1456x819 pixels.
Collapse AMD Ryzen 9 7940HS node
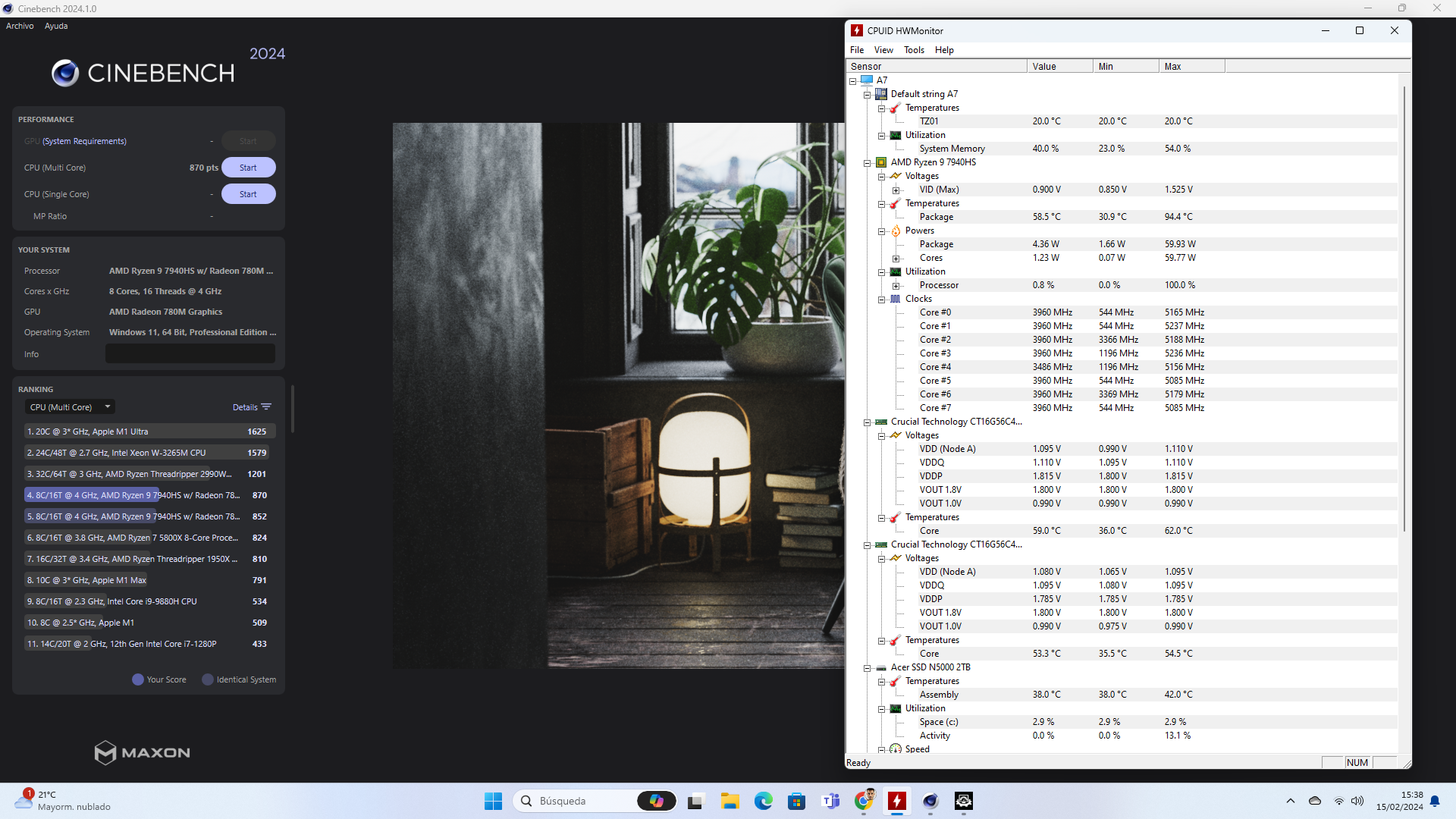pos(867,162)
